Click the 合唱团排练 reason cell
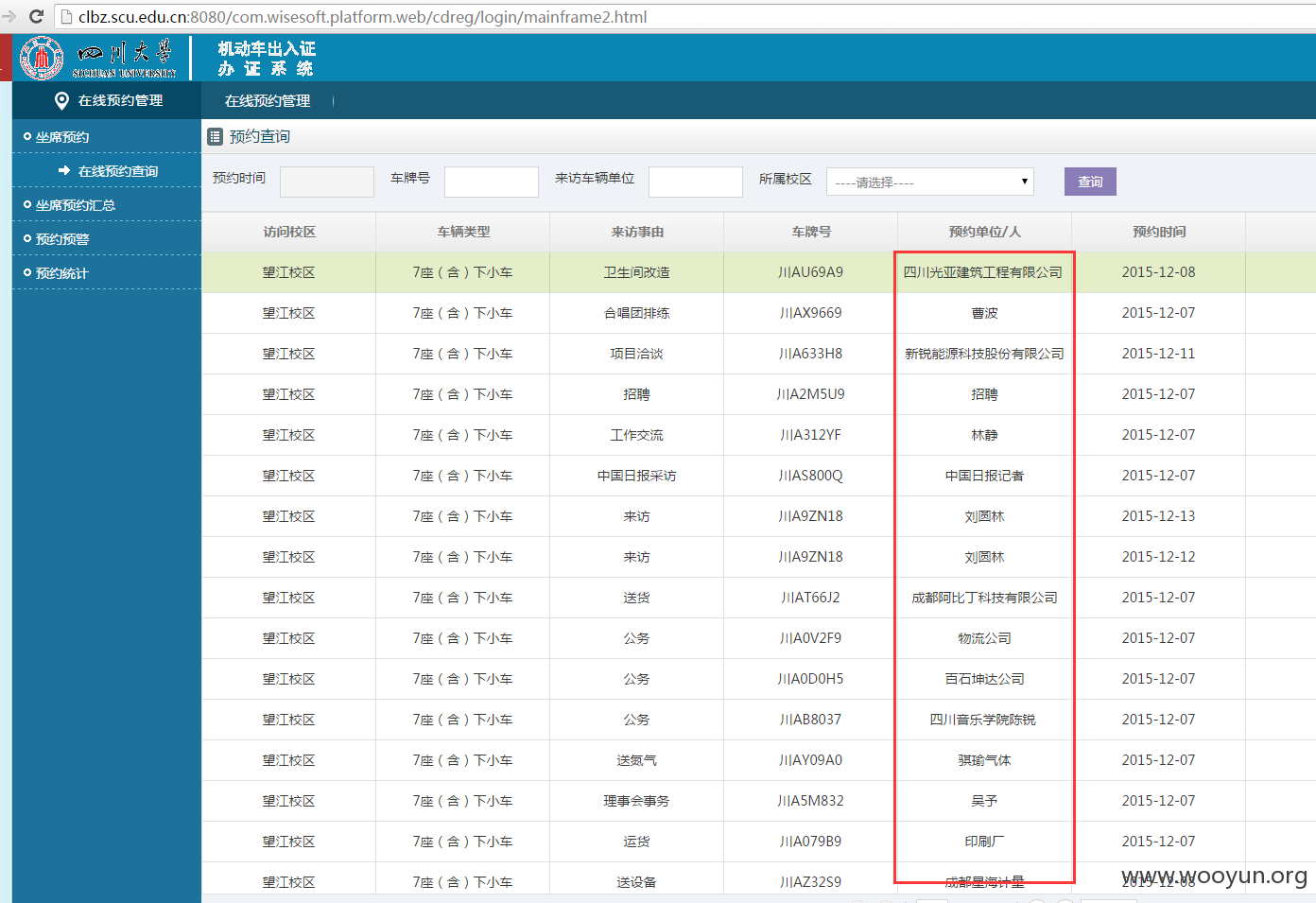Image resolution: width=1316 pixels, height=903 pixels. click(x=637, y=313)
